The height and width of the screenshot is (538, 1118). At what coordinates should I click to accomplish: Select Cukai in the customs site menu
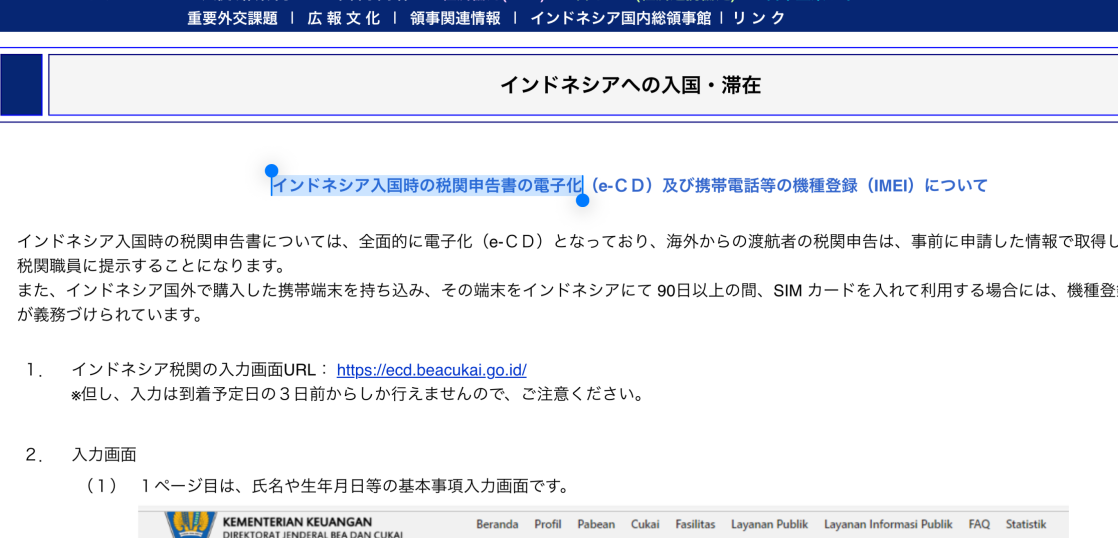[645, 524]
